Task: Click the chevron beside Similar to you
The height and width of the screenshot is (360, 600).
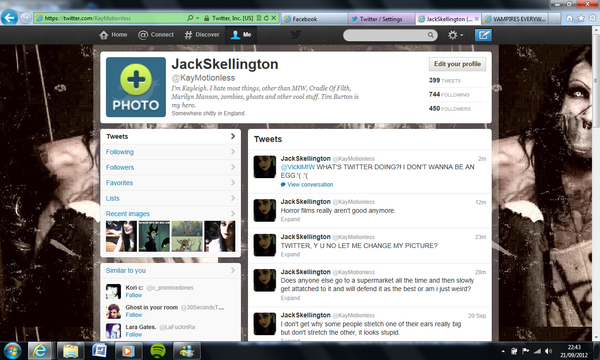Action: tap(233, 270)
